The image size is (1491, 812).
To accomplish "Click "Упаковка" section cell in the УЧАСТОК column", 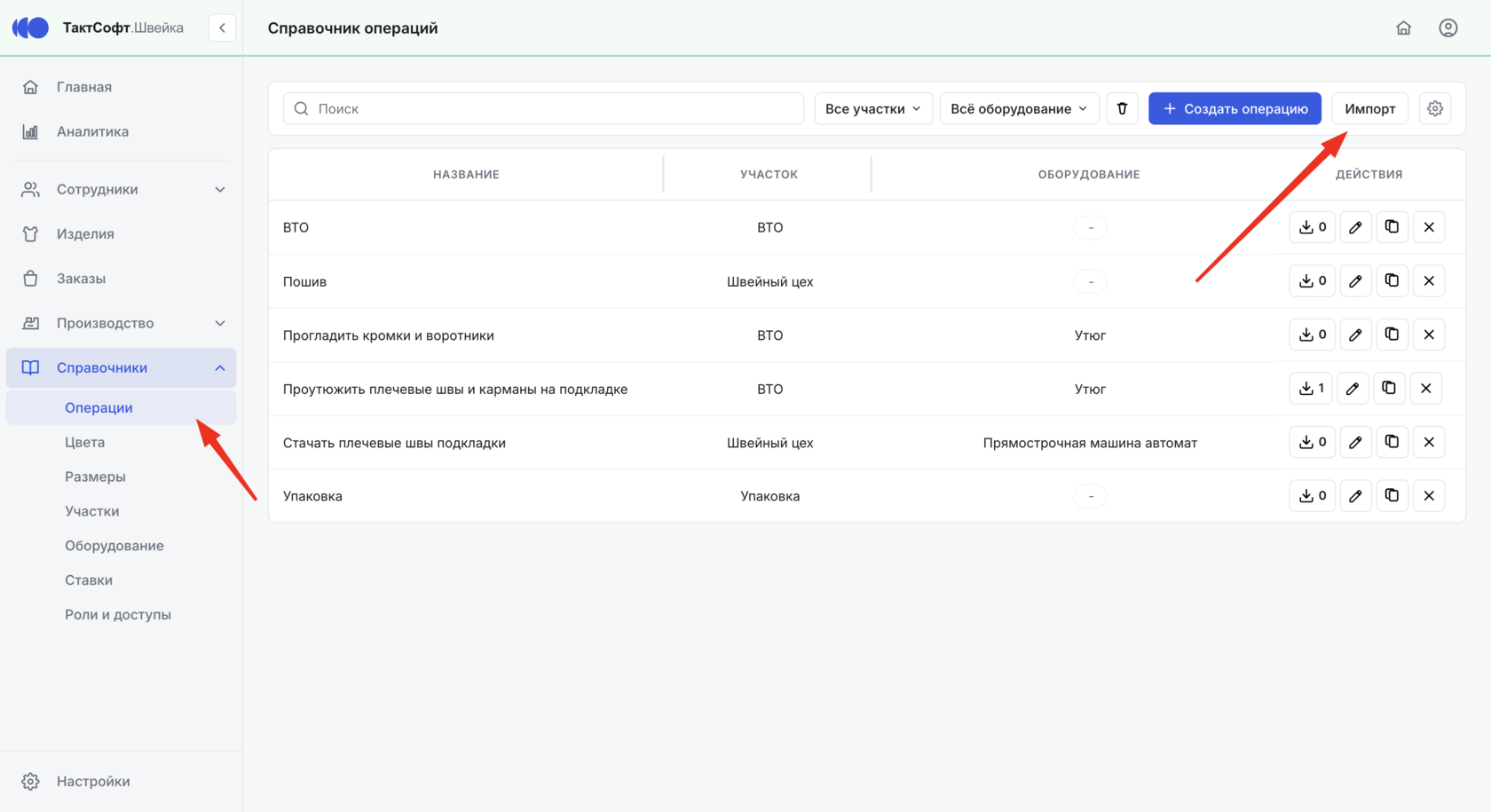I will click(x=769, y=496).
